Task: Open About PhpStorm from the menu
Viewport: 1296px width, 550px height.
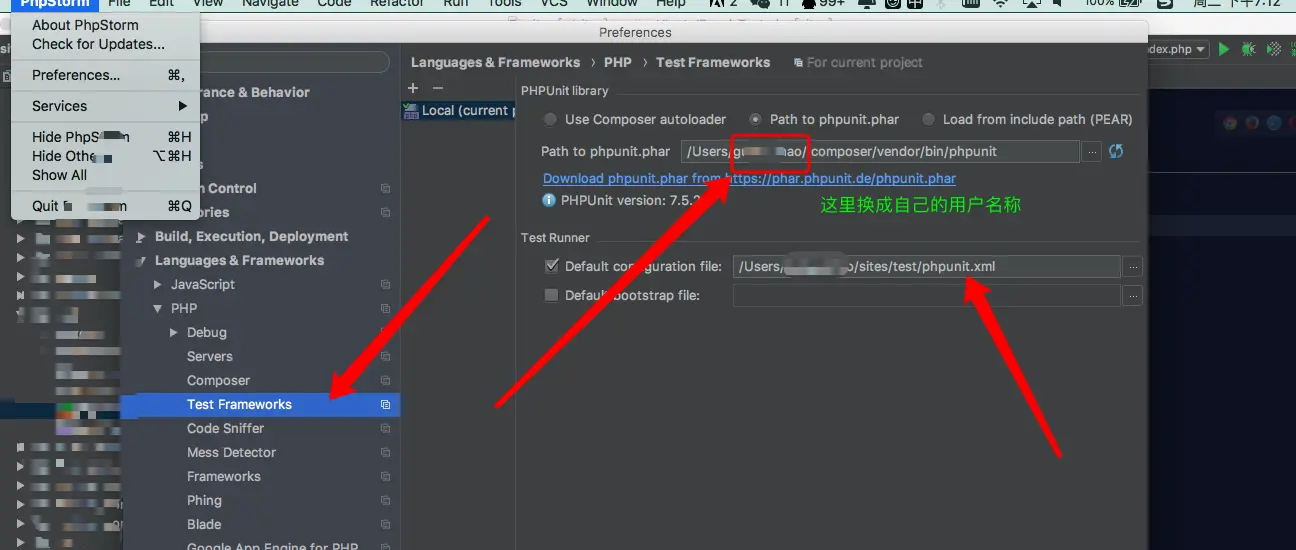Action: click(x=85, y=25)
